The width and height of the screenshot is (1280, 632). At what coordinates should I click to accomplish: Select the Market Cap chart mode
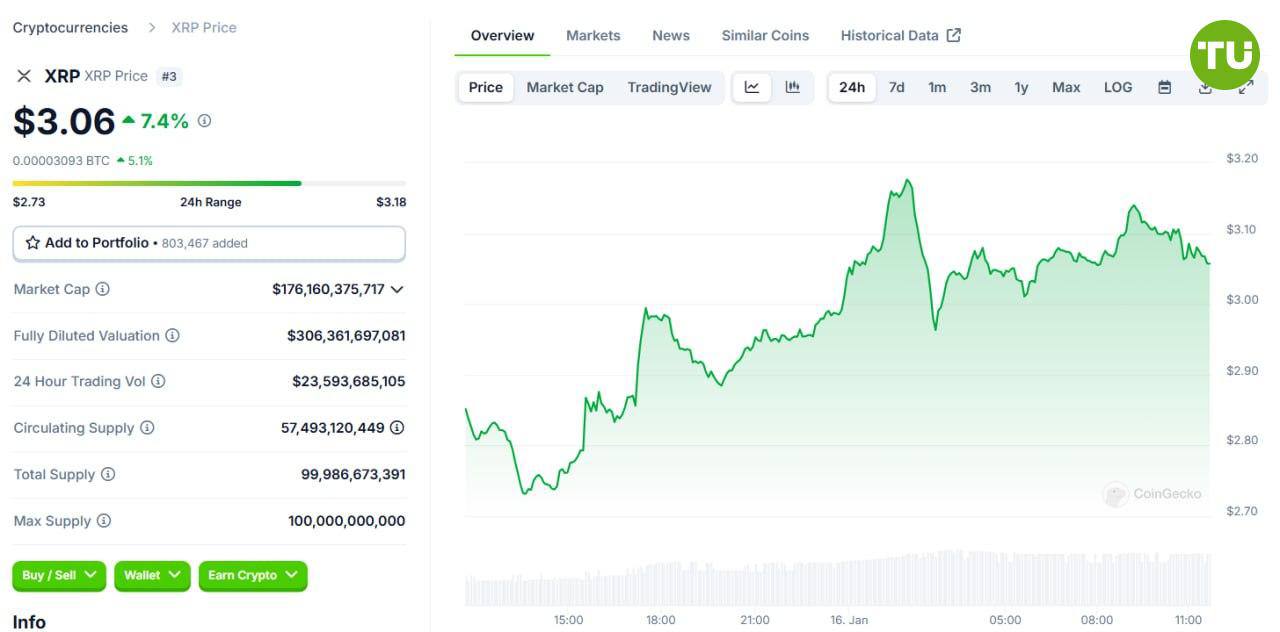coord(565,87)
